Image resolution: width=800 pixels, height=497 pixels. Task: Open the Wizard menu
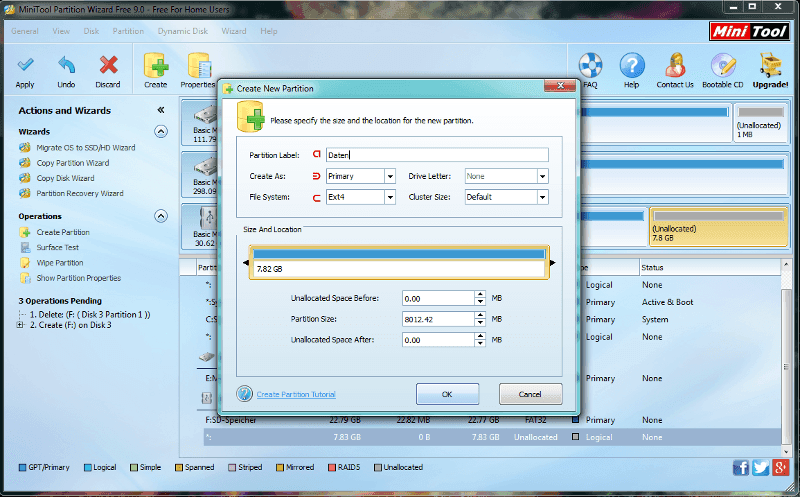pos(234,31)
